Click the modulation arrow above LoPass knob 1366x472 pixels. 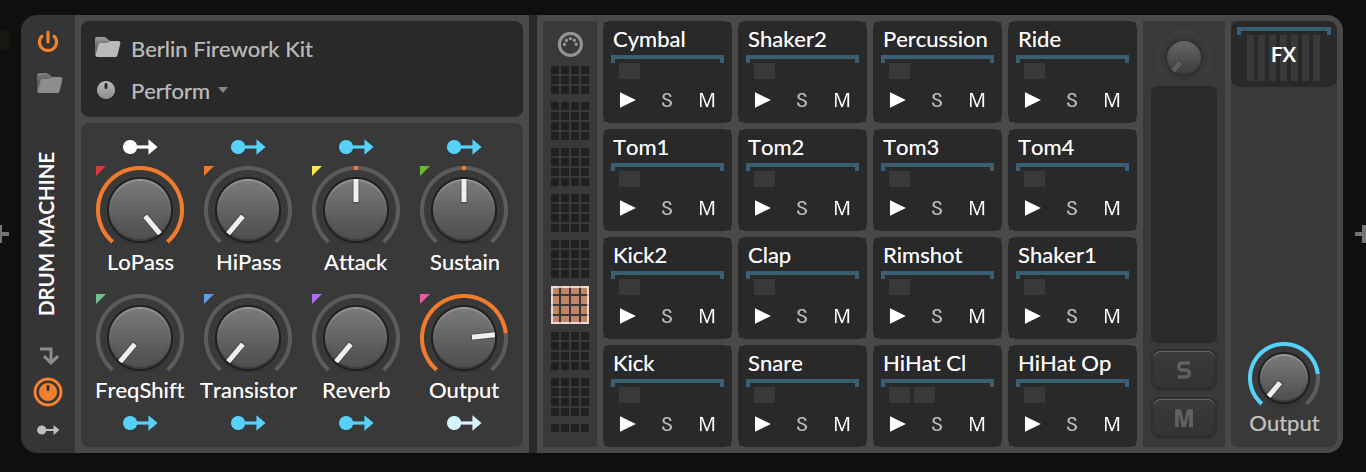point(140,147)
